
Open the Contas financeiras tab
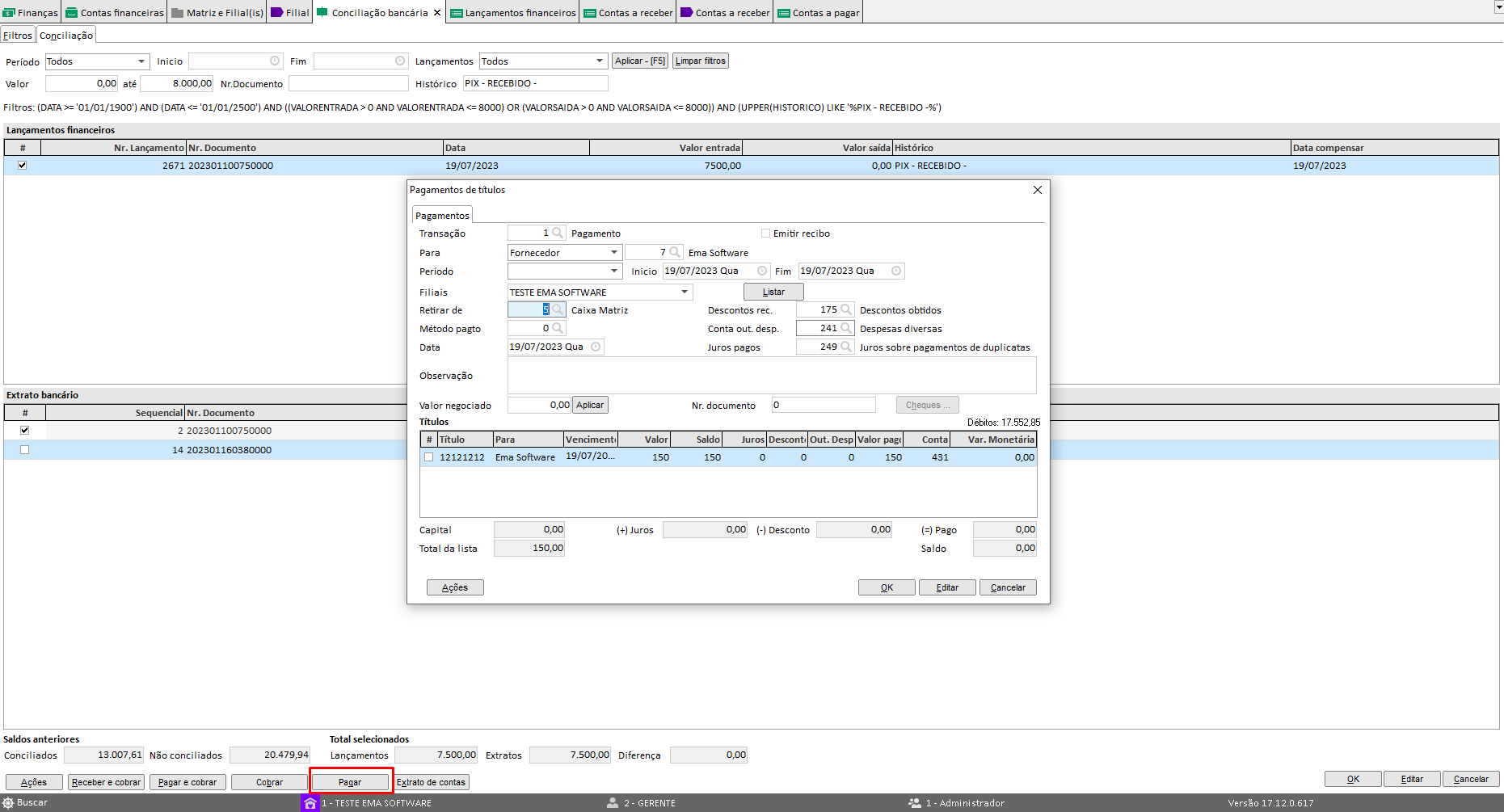pyautogui.click(x=115, y=13)
